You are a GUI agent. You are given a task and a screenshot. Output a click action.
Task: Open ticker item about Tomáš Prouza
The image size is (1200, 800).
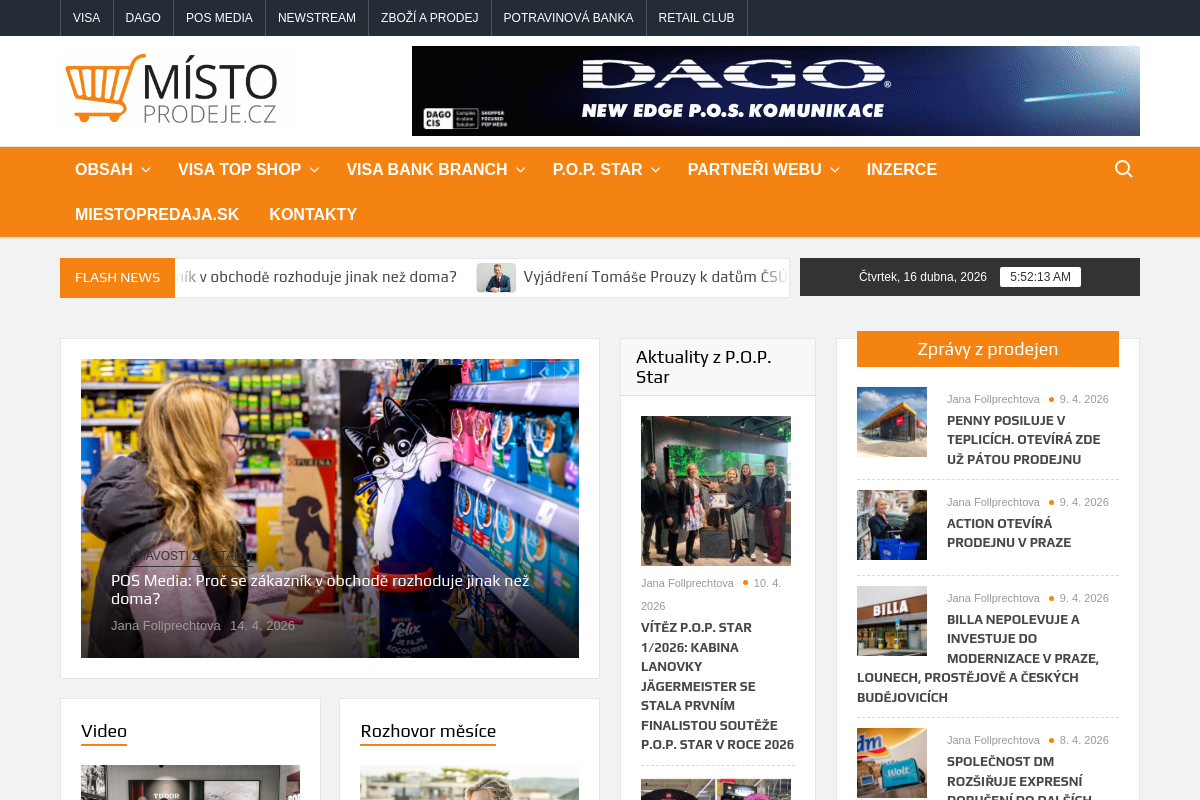pyautogui.click(x=655, y=277)
